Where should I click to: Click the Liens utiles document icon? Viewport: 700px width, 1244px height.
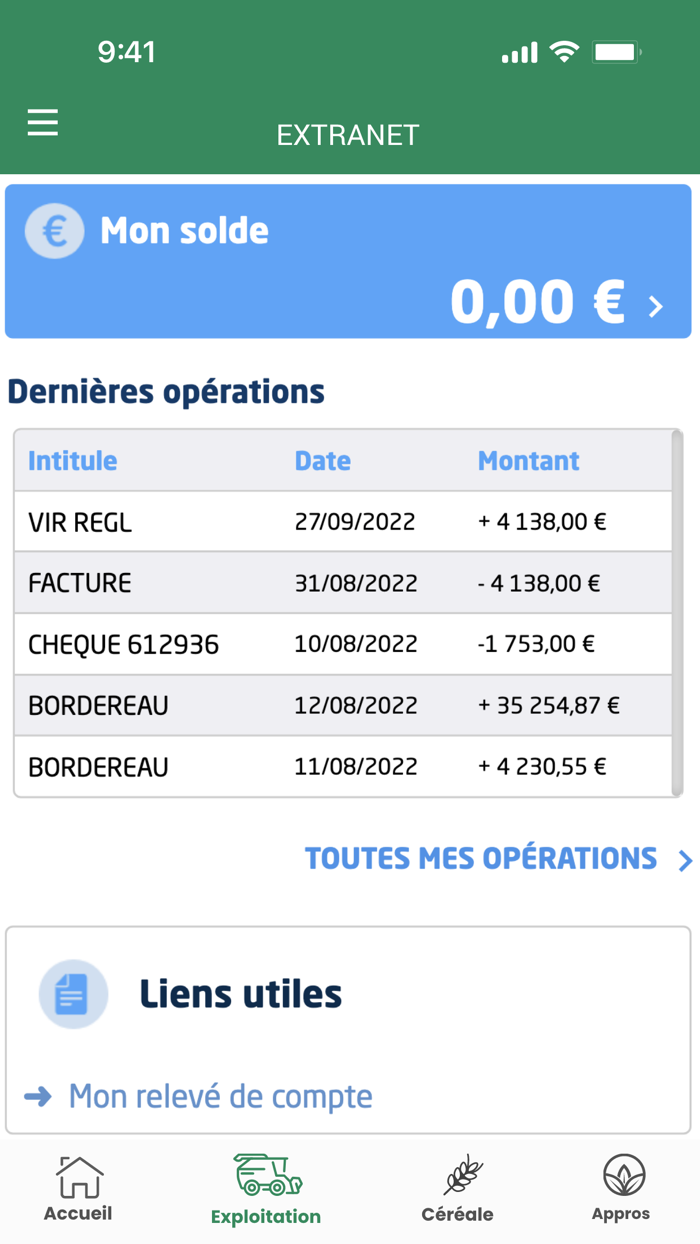[x=72, y=994]
